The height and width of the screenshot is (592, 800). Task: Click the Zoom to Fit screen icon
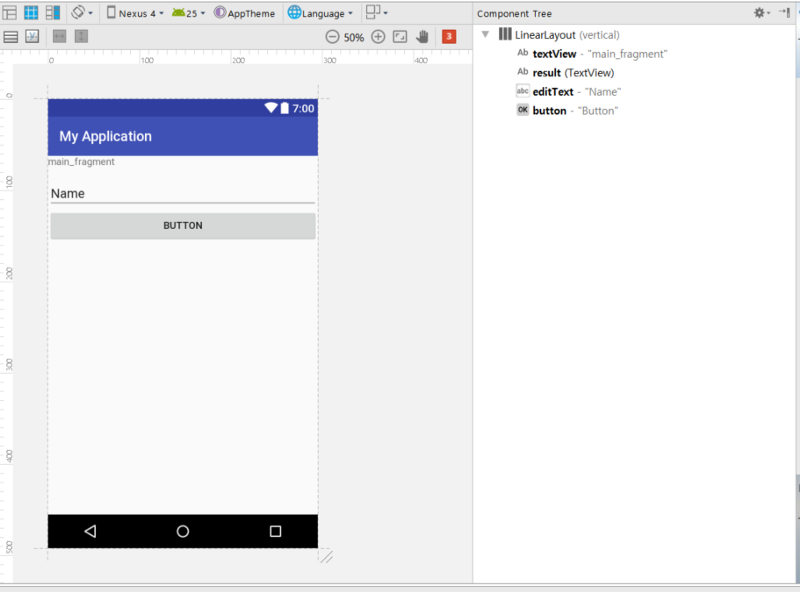(x=400, y=37)
